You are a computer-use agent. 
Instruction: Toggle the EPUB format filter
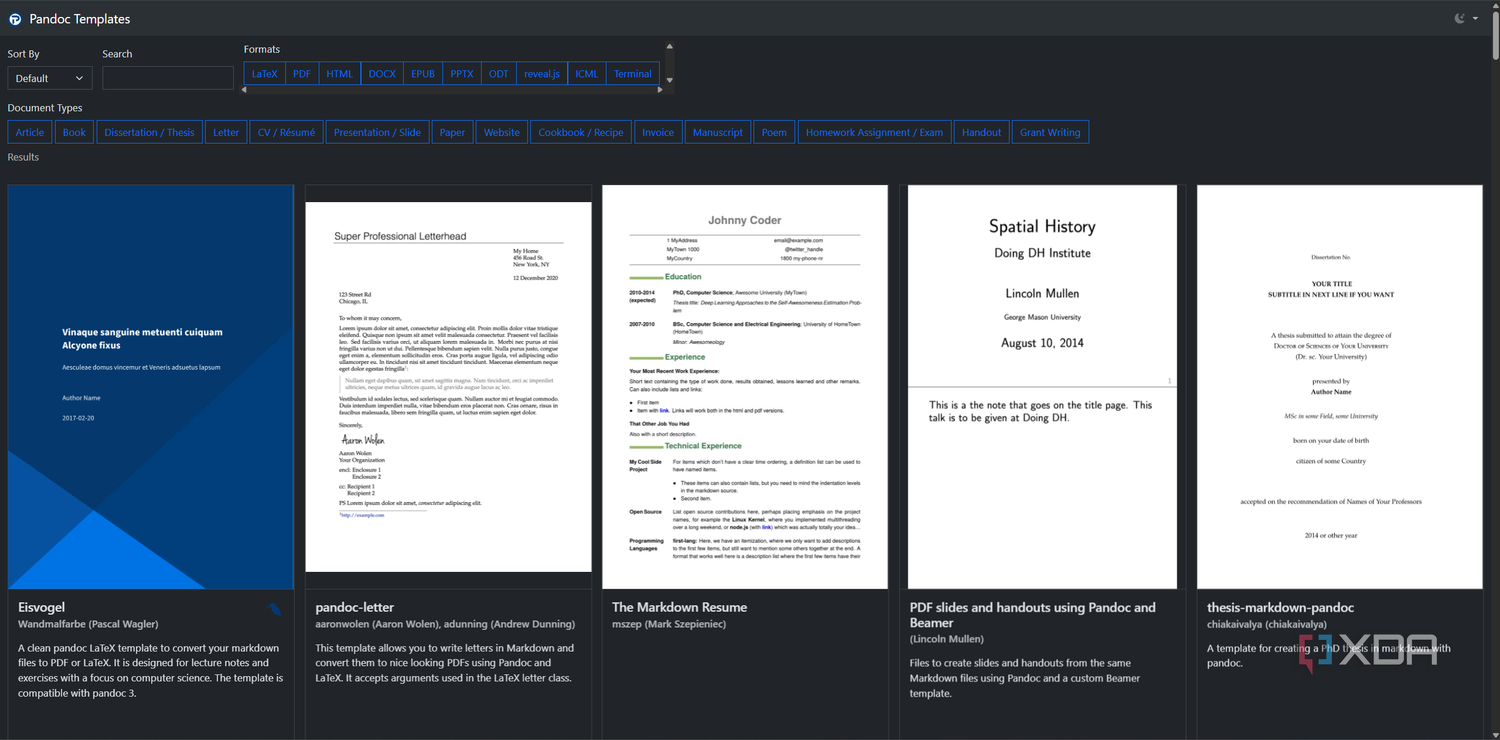point(423,74)
